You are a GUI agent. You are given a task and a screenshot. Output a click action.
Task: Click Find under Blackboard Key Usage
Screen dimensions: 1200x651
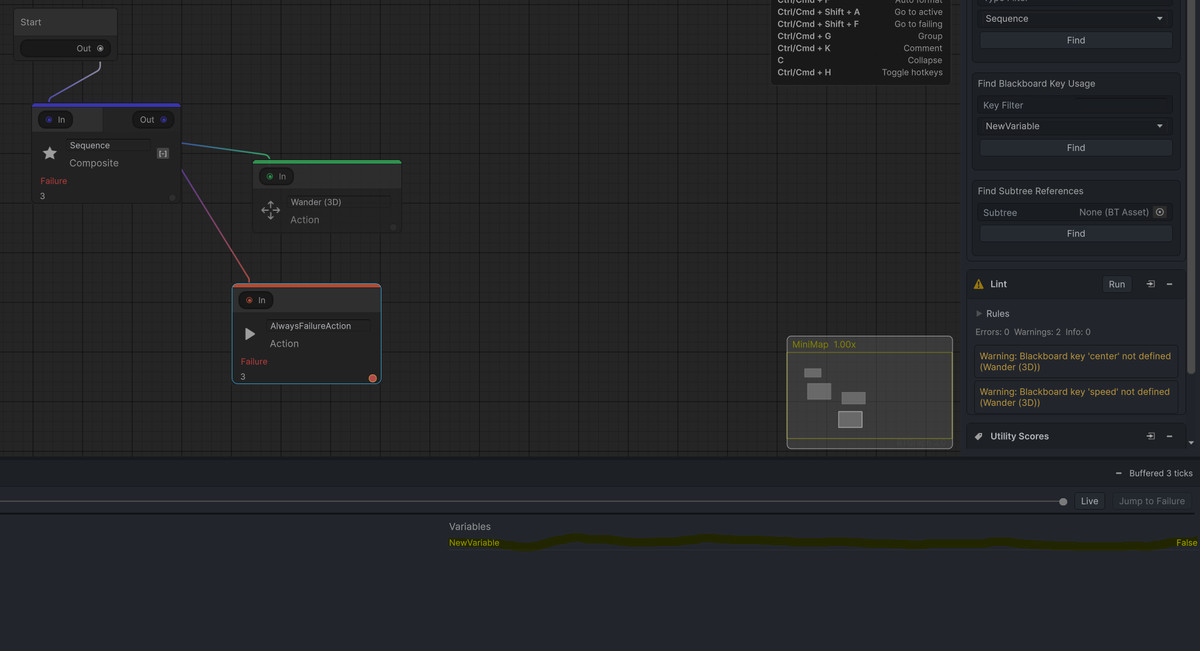(x=1076, y=148)
